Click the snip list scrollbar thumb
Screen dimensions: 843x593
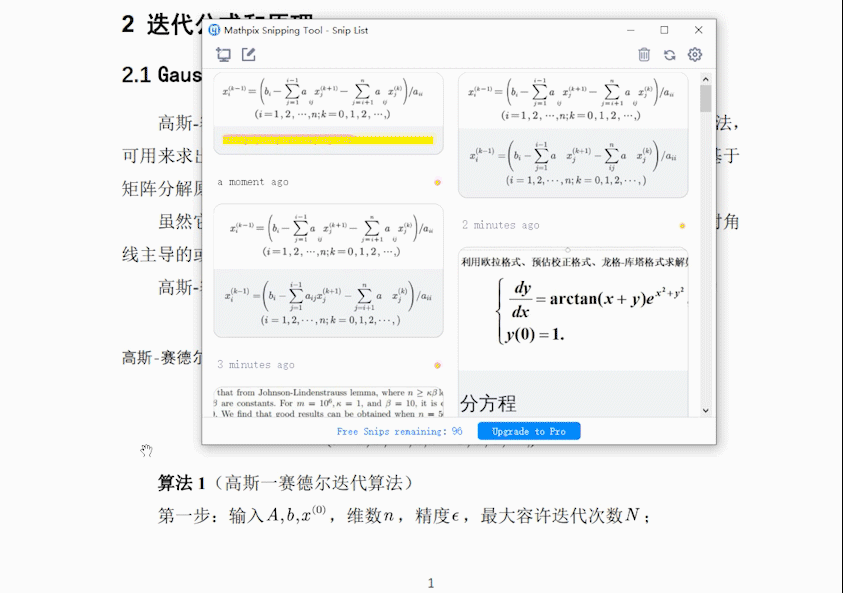pyautogui.click(x=706, y=98)
